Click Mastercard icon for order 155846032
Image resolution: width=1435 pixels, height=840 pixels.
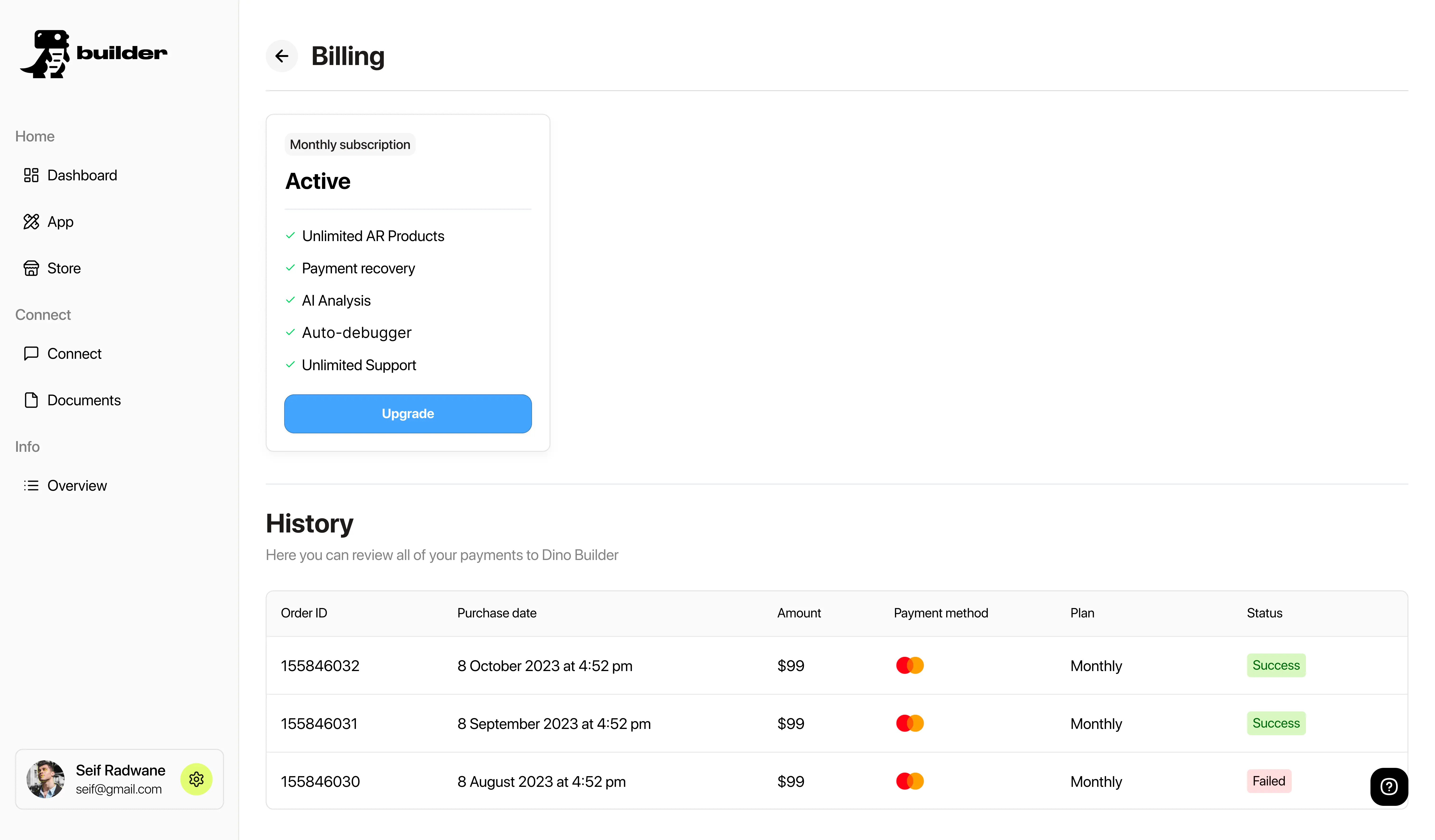[909, 665]
